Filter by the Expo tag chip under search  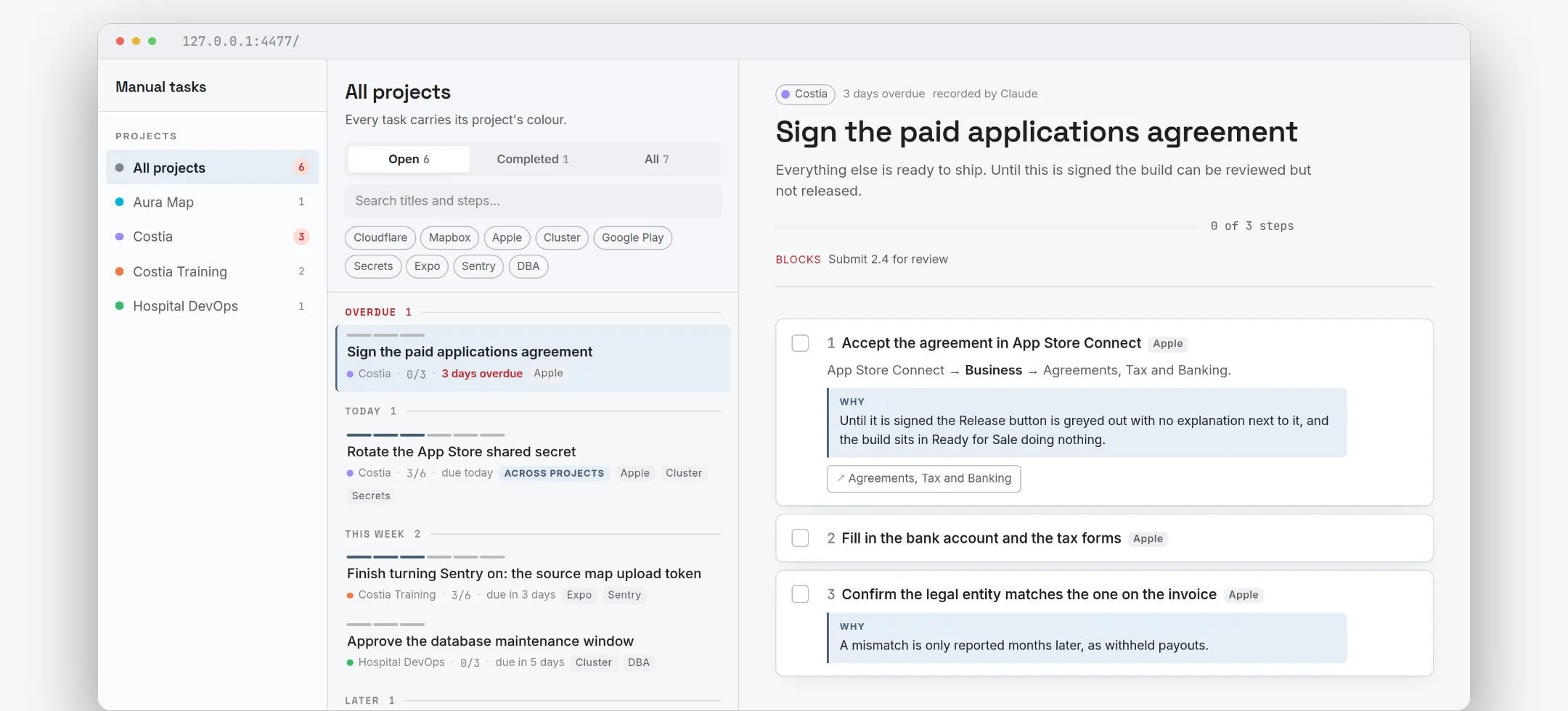pos(427,266)
